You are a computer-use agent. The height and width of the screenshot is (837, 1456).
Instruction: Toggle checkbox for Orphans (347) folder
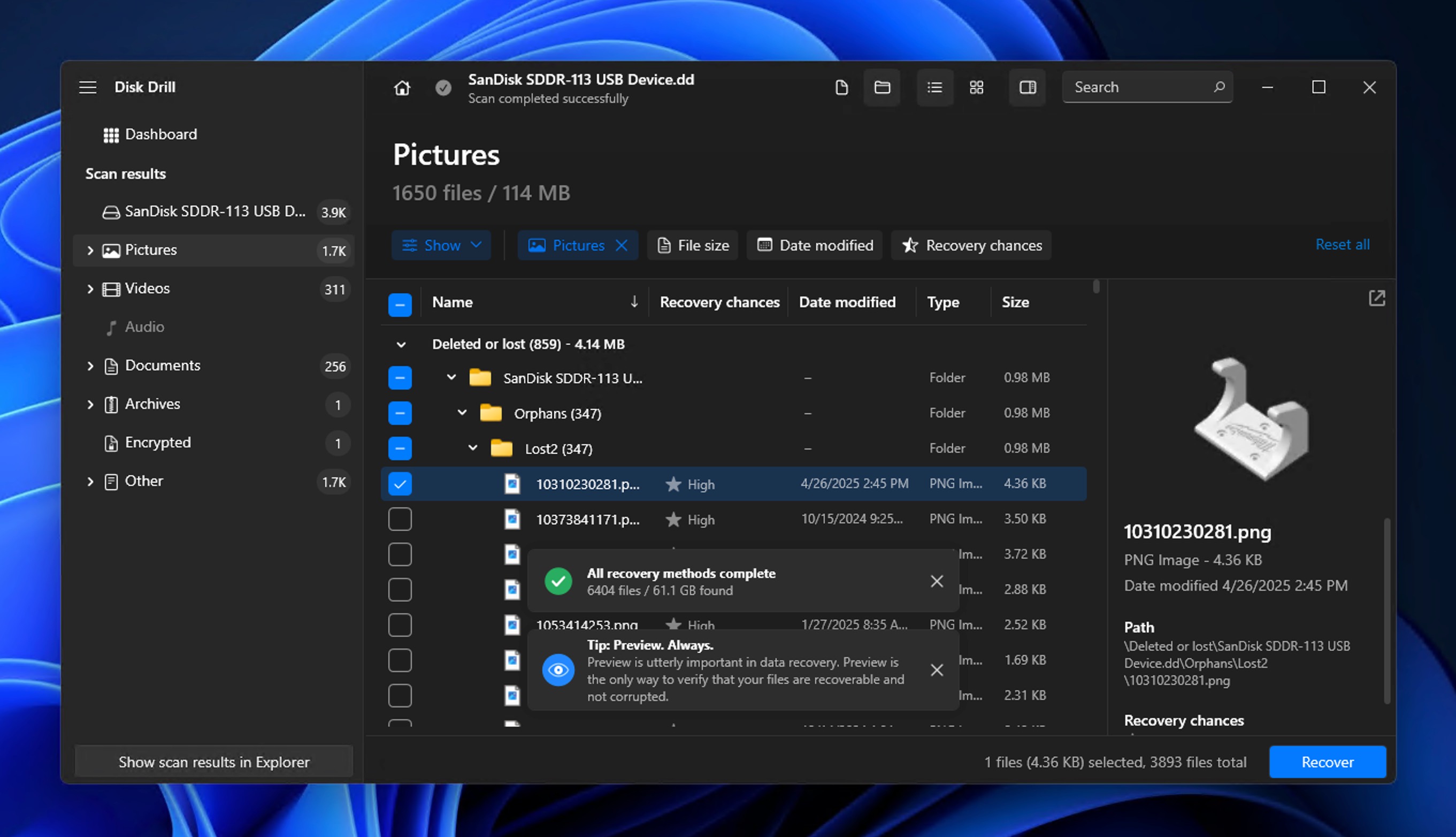pos(400,413)
